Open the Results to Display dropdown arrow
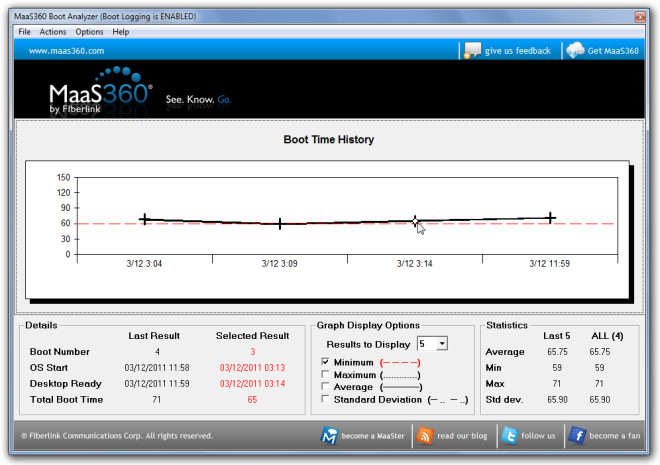 442,344
